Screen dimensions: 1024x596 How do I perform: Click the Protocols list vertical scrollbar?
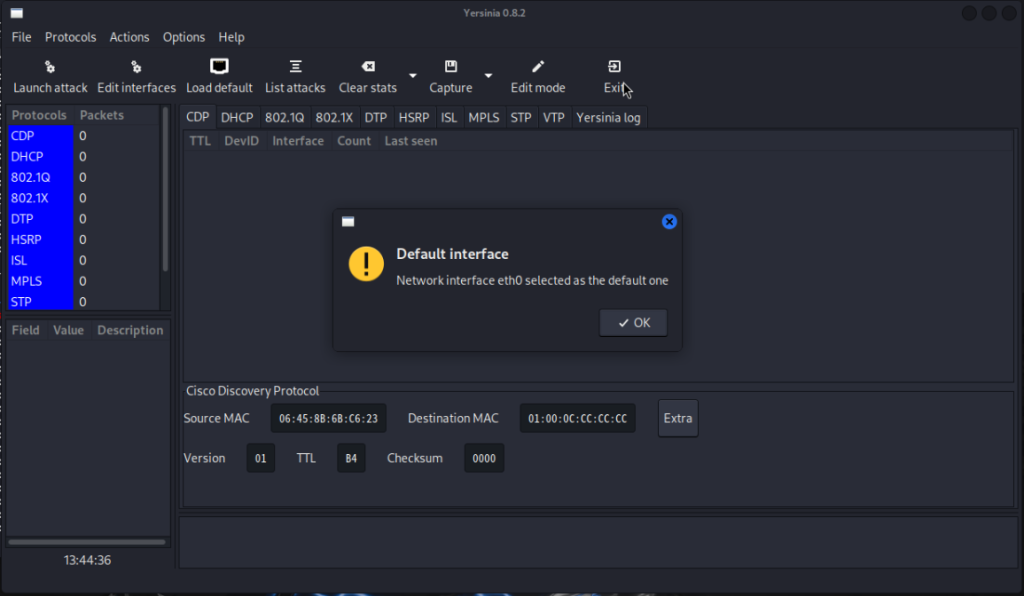click(x=165, y=189)
